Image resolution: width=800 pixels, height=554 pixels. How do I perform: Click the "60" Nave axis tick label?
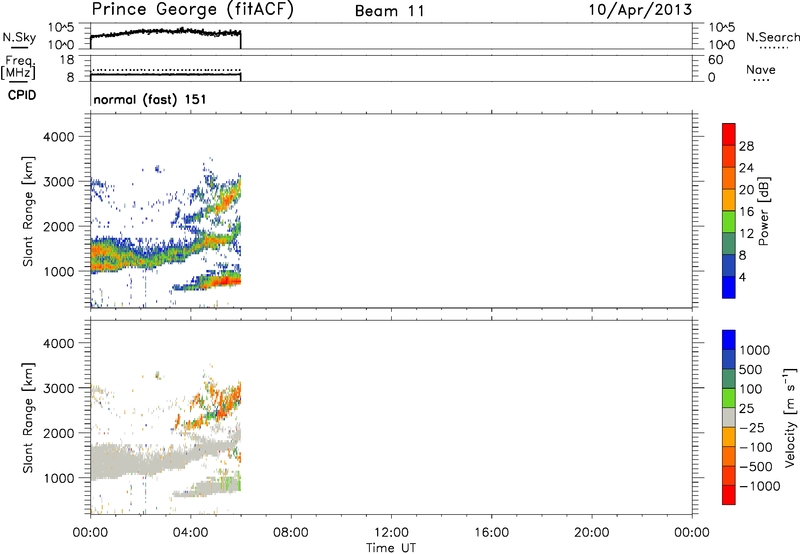coord(715,60)
